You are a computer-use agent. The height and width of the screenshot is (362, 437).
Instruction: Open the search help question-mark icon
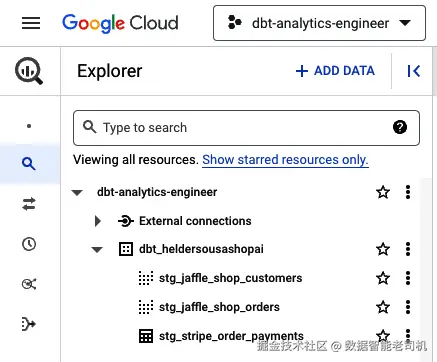tap(400, 127)
